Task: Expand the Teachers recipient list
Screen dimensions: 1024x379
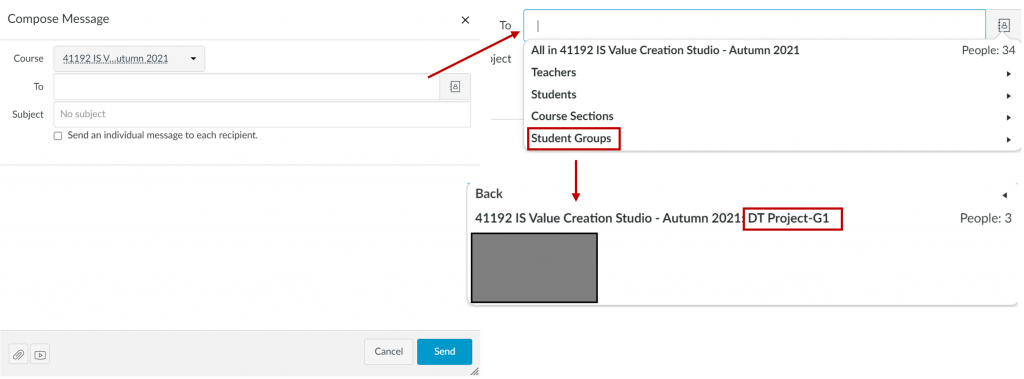Action: click(x=773, y=73)
